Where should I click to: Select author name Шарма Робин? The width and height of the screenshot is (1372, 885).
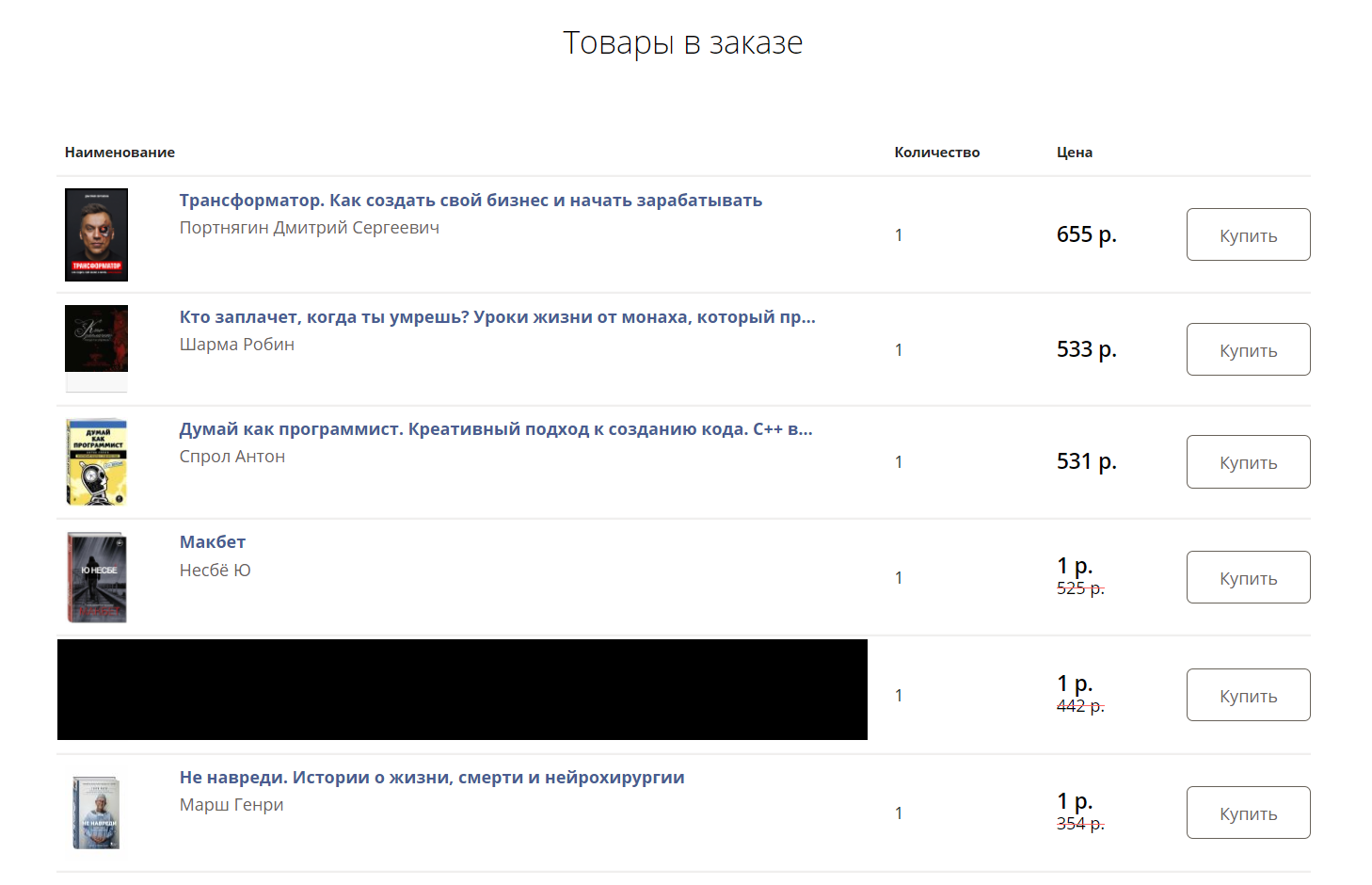pos(236,345)
